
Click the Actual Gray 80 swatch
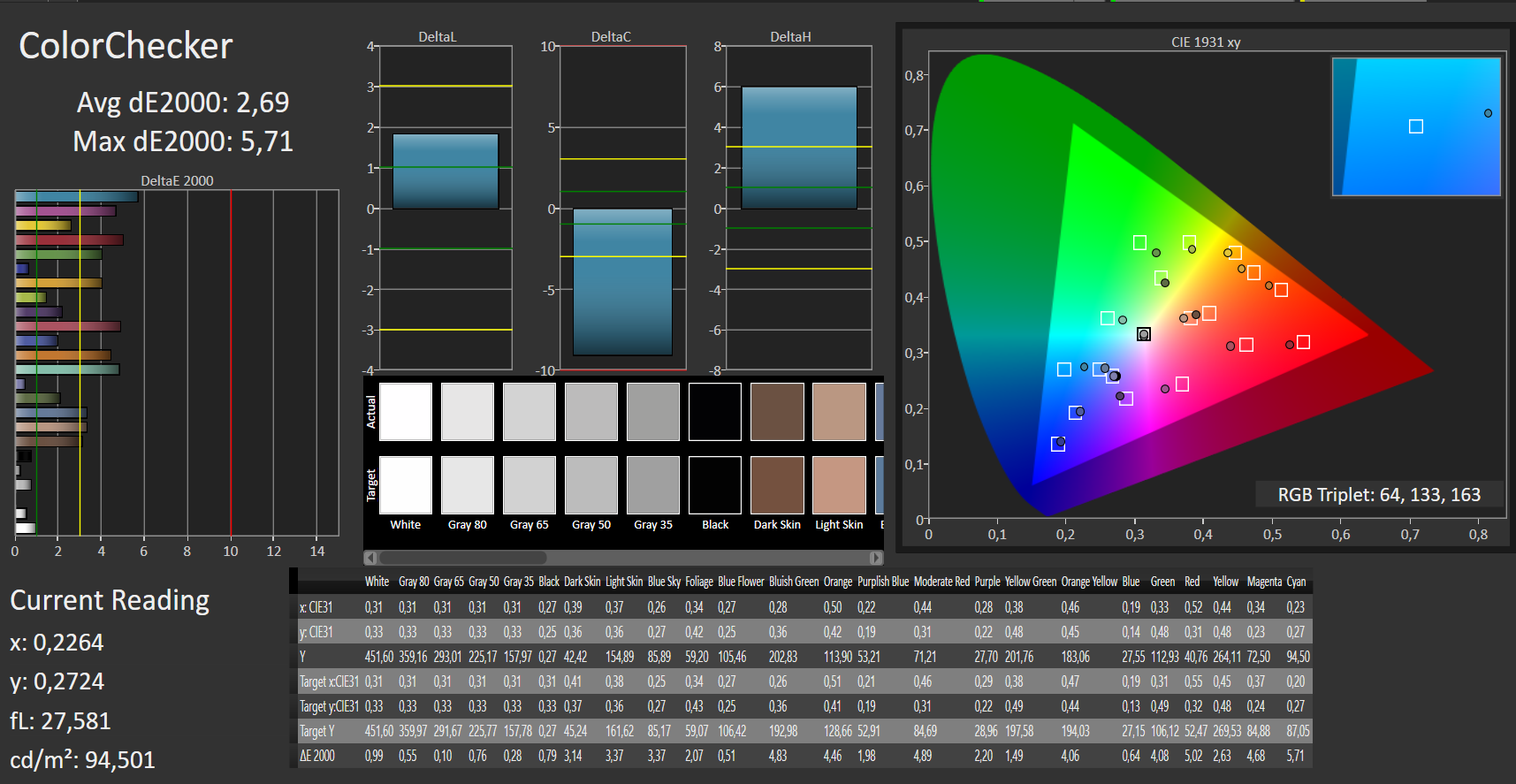(467, 412)
